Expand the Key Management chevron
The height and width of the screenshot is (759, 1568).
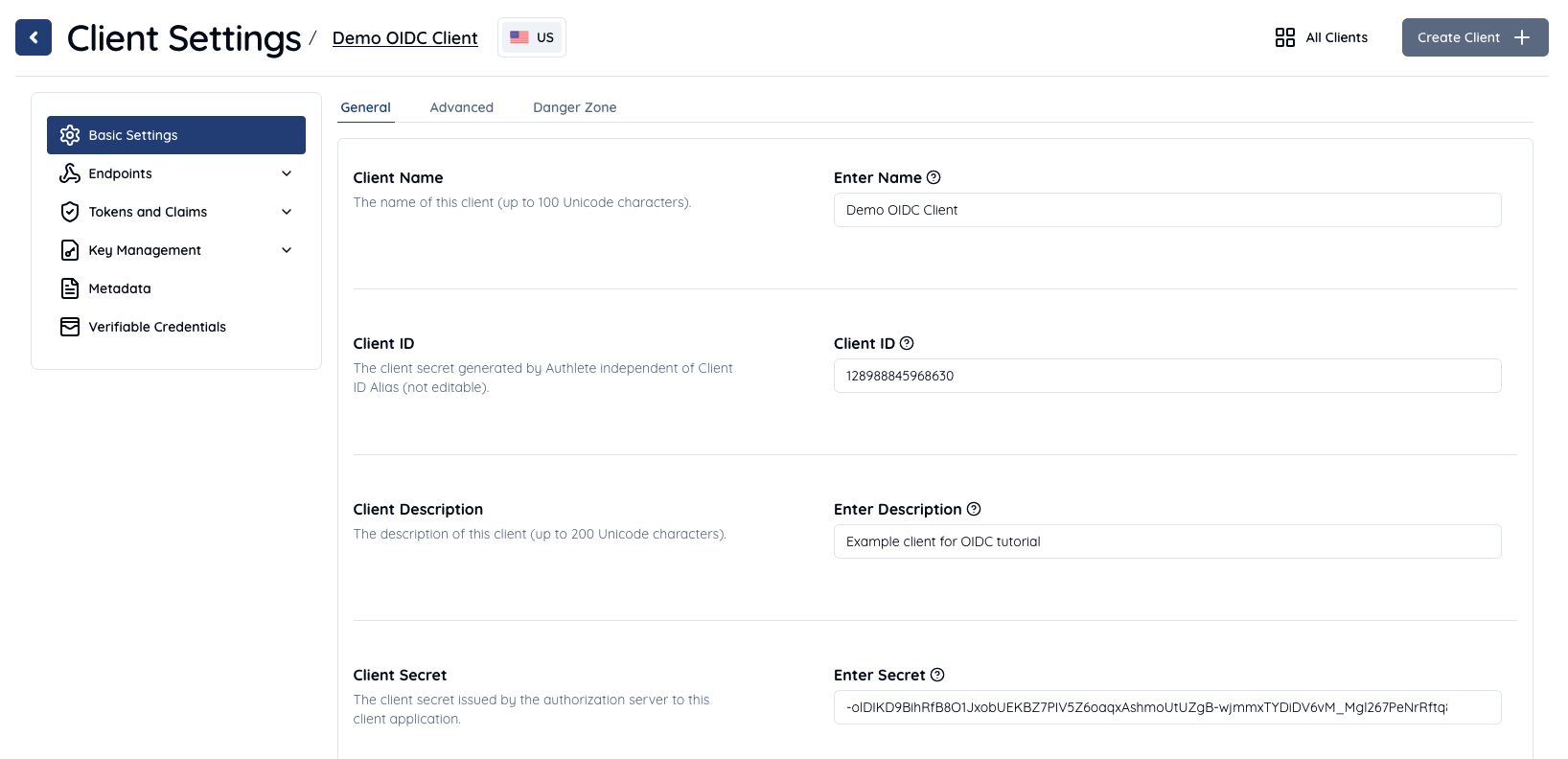click(287, 250)
